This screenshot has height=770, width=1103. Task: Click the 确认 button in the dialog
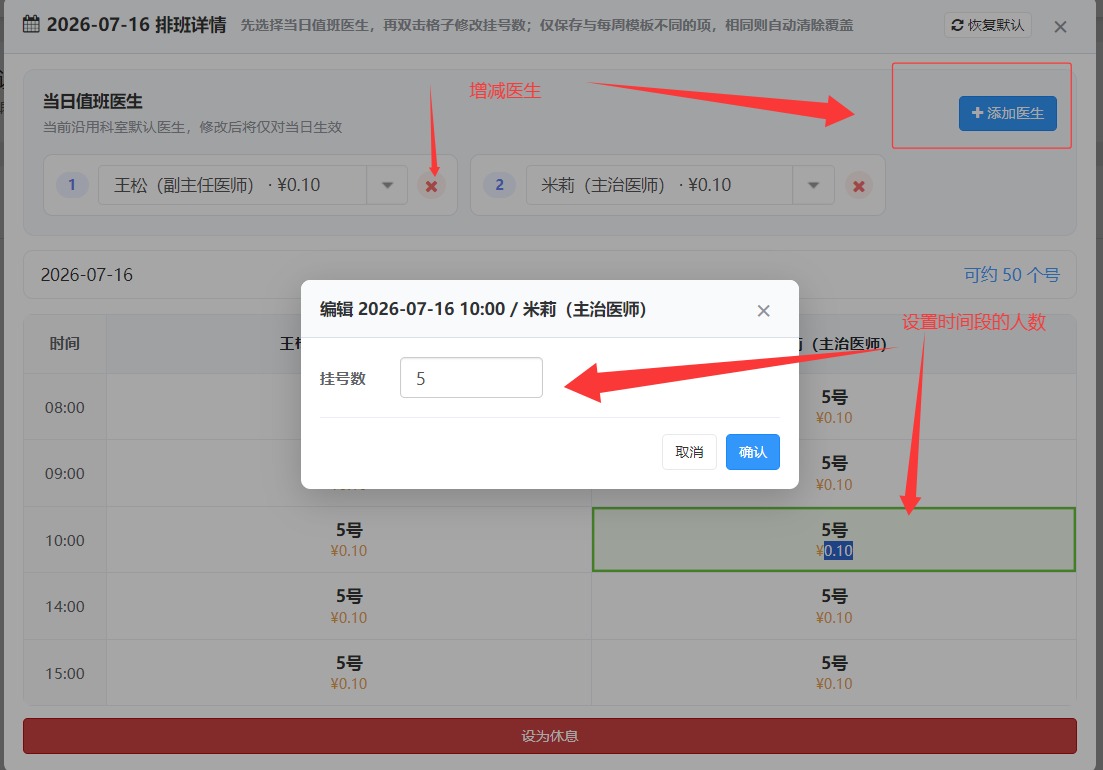(753, 451)
